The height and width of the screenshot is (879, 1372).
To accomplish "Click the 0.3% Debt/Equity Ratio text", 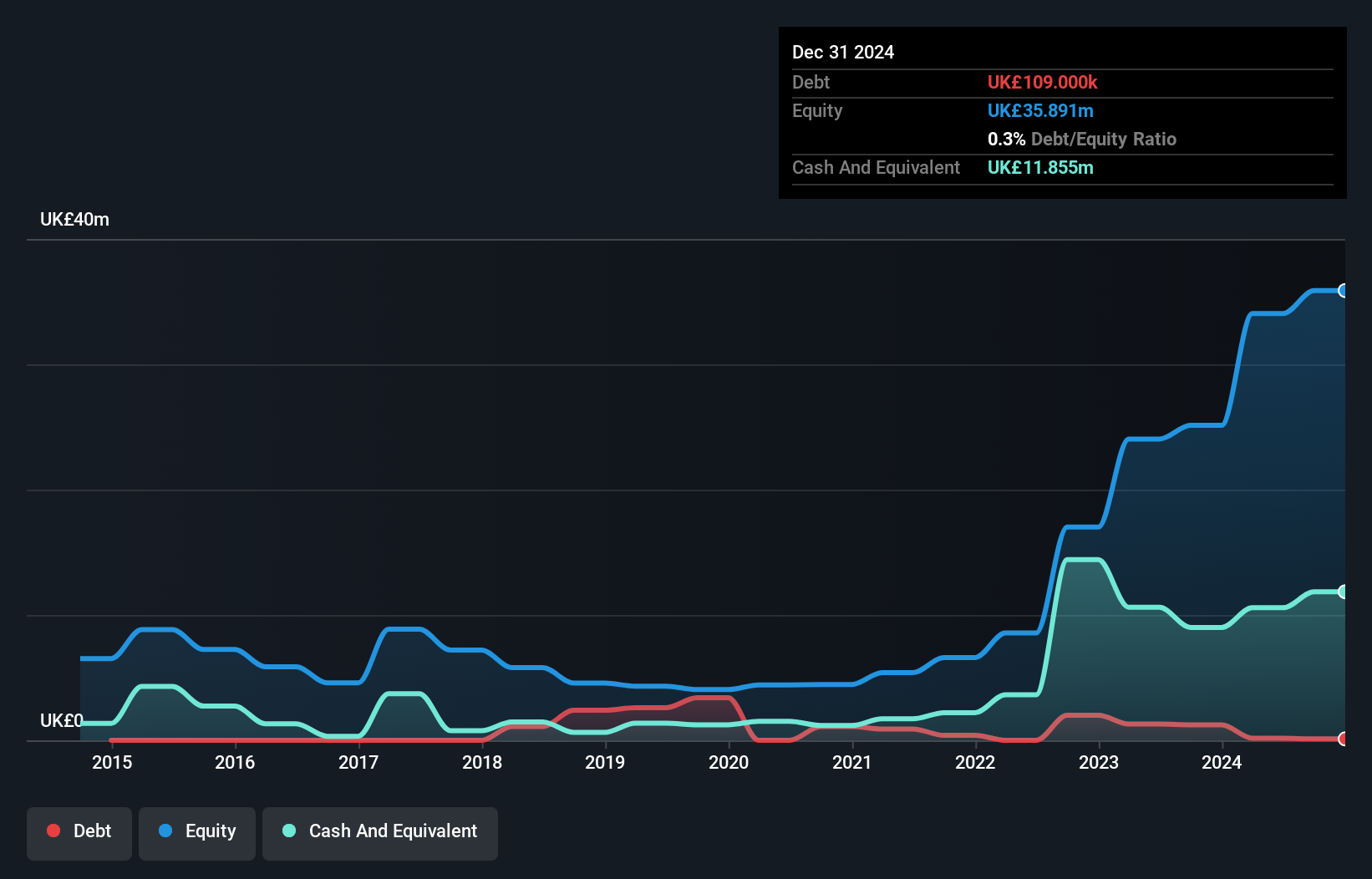I will pos(1082,139).
